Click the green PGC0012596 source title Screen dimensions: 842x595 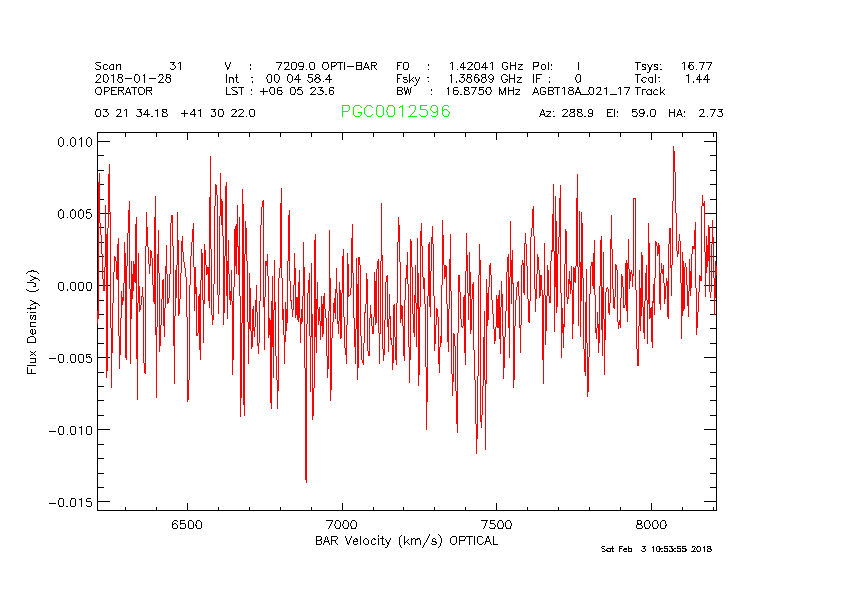coord(395,112)
